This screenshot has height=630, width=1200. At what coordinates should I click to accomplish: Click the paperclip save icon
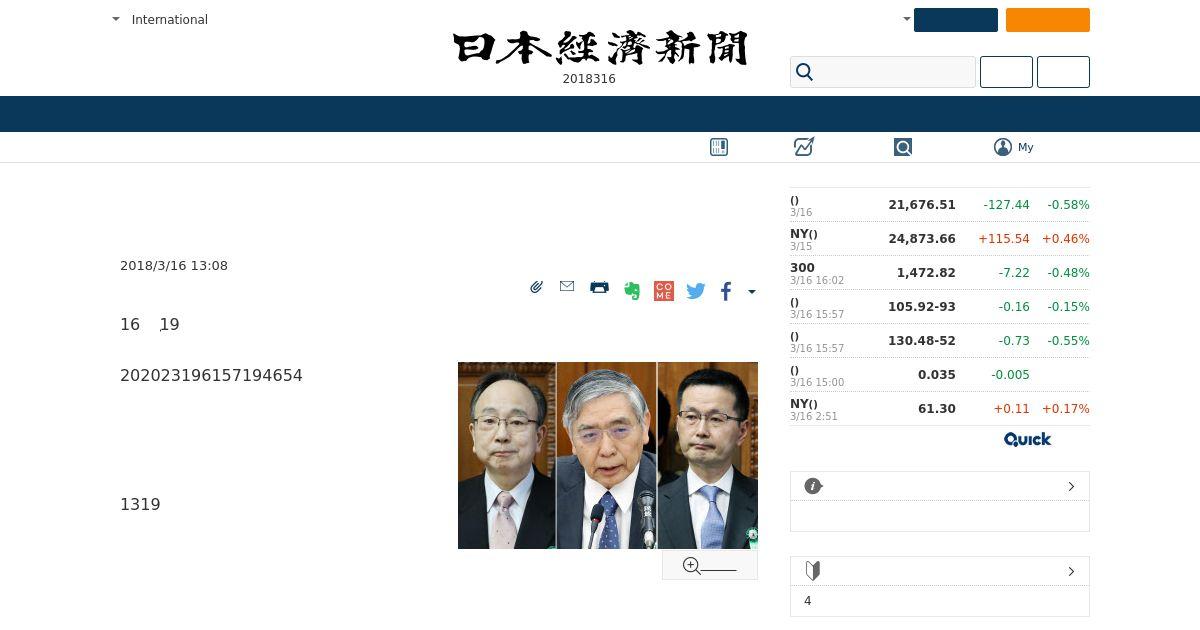(536, 287)
